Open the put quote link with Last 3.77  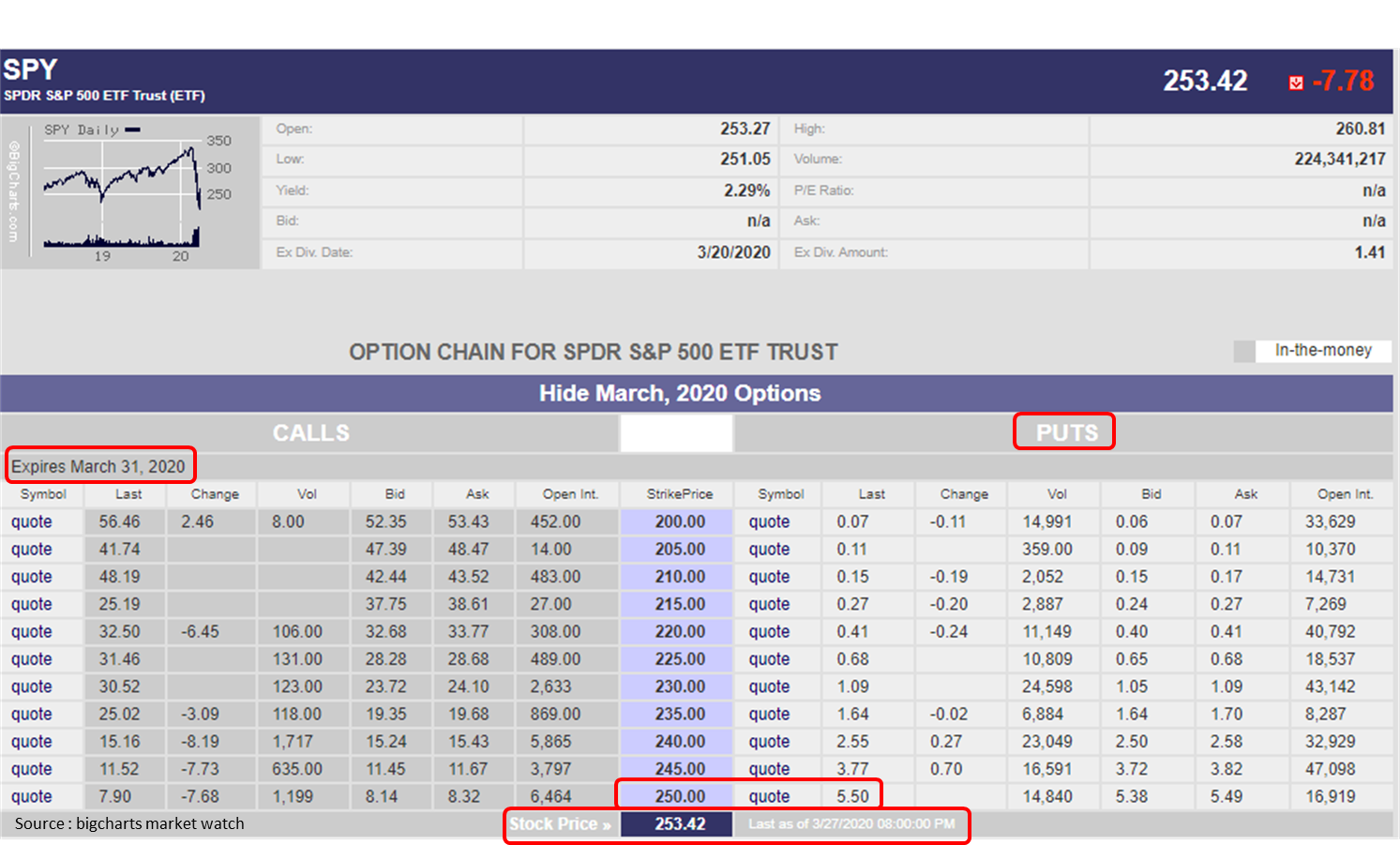point(769,769)
